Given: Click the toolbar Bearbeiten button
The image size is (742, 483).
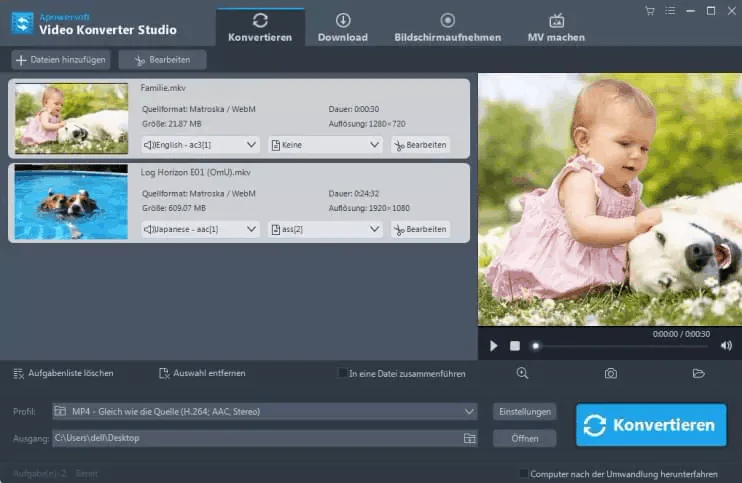Looking at the screenshot, I should [x=162, y=60].
